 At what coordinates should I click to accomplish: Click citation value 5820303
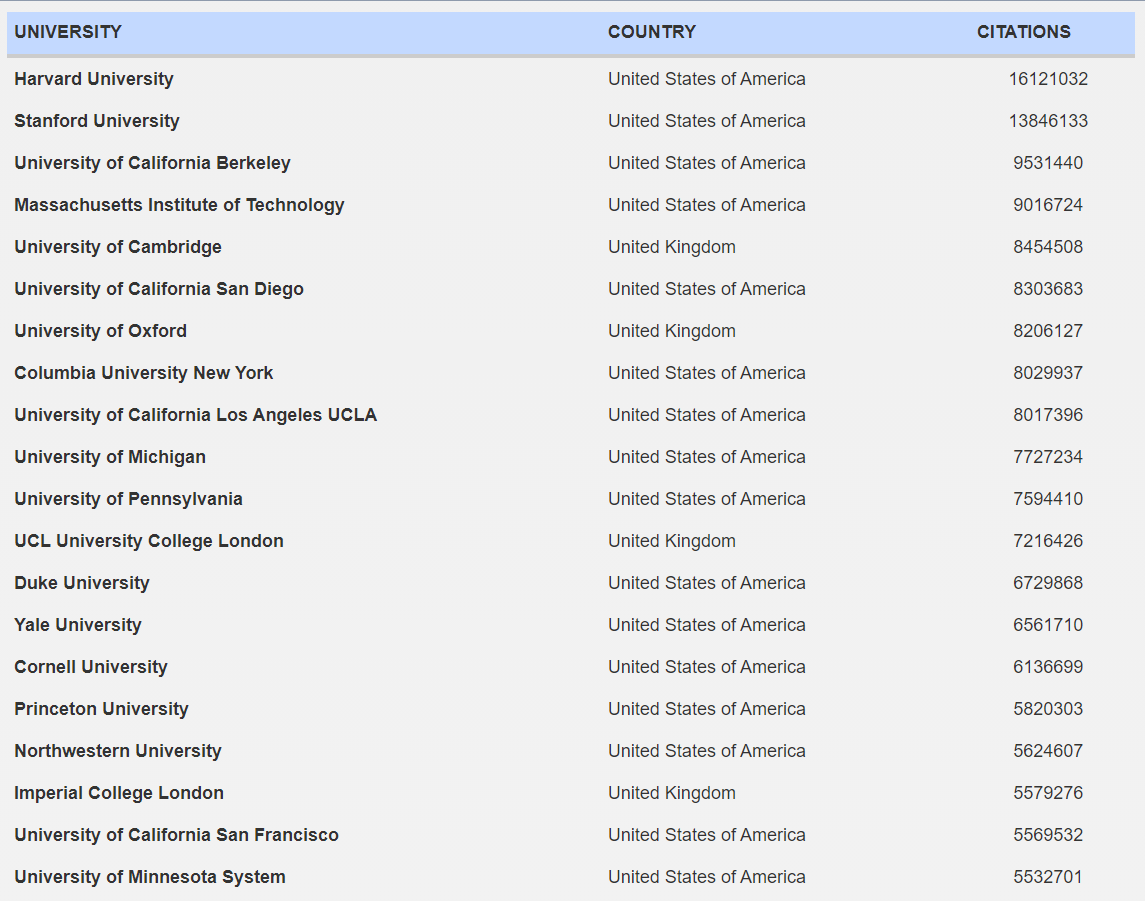point(1048,709)
